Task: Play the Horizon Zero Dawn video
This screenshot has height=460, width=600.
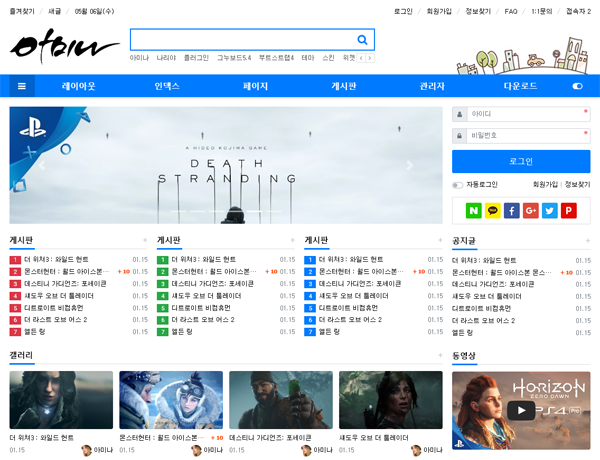Action: 520,410
